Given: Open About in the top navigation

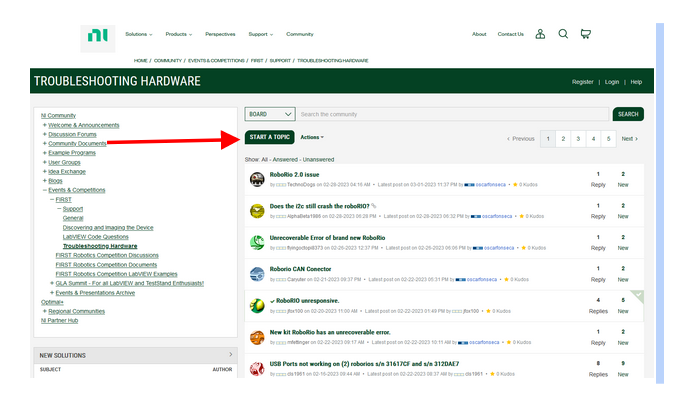Looking at the screenshot, I should 479,34.
